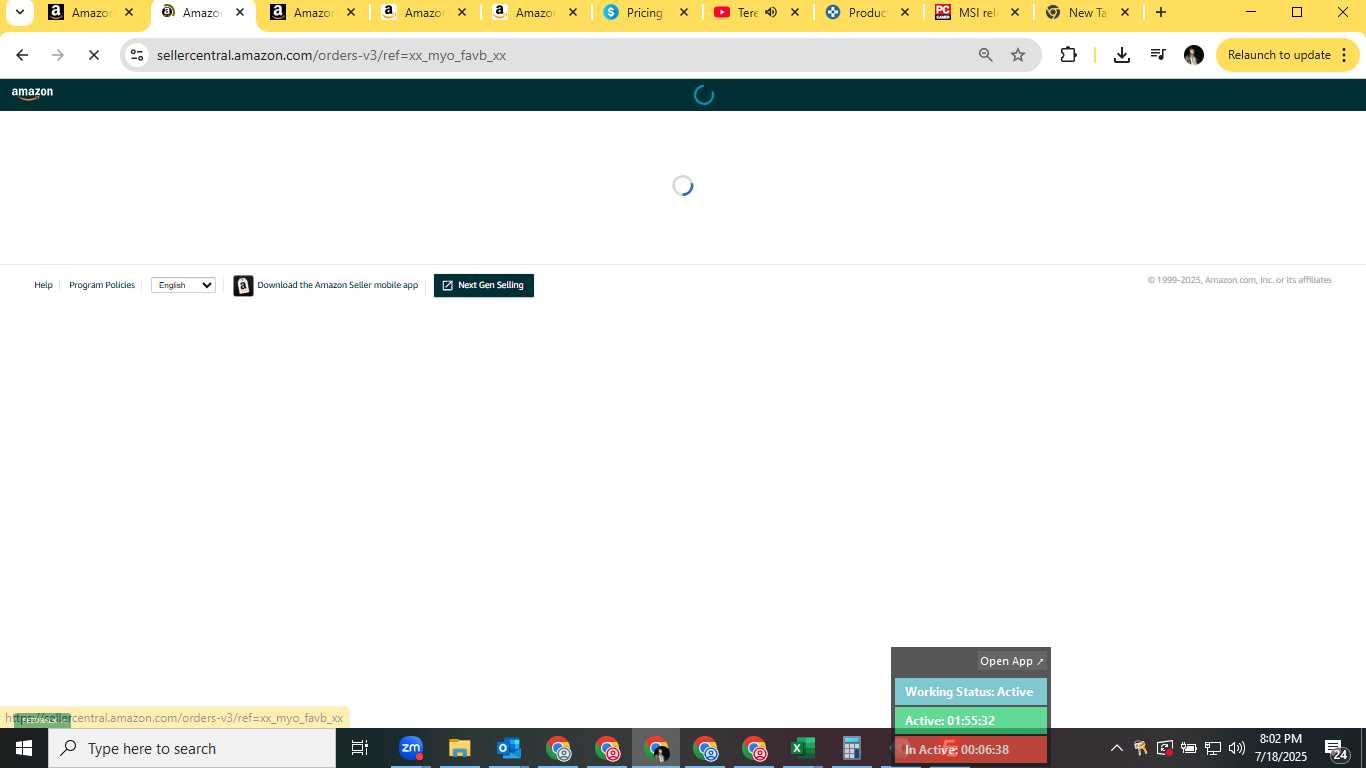Open Chrome downloads icon
This screenshot has height=768, width=1366.
(1122, 55)
